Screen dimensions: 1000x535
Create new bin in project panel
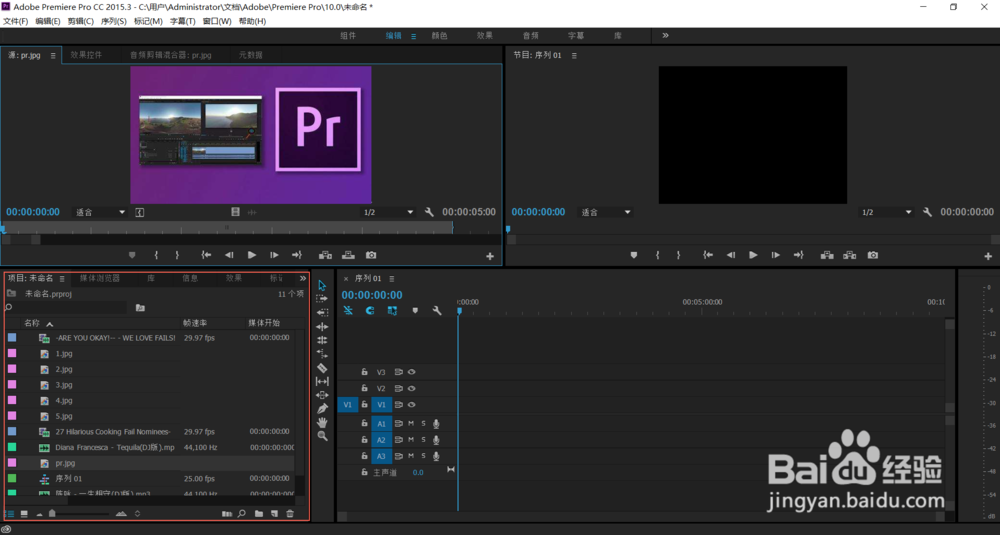(x=259, y=514)
